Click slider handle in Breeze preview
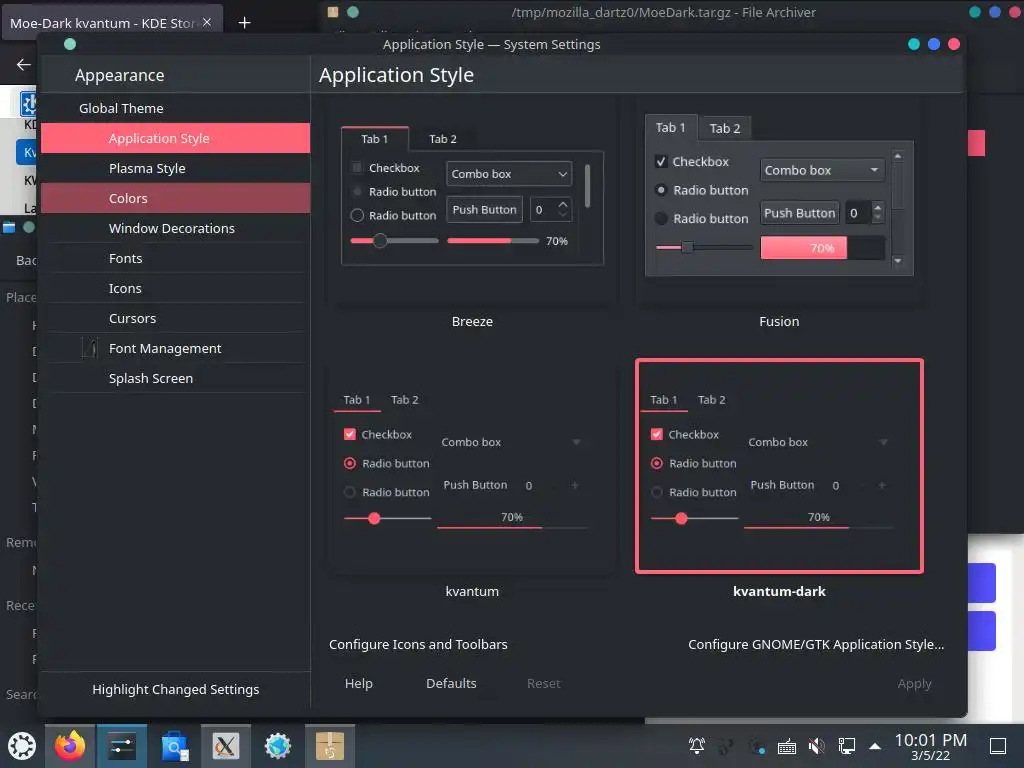 [380, 241]
